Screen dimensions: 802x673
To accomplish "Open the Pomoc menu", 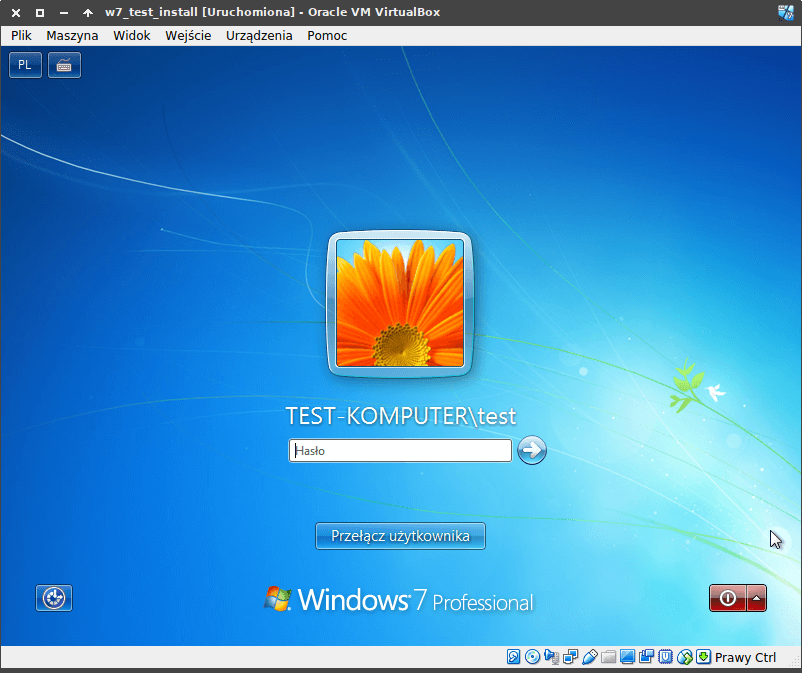I will coord(327,35).
